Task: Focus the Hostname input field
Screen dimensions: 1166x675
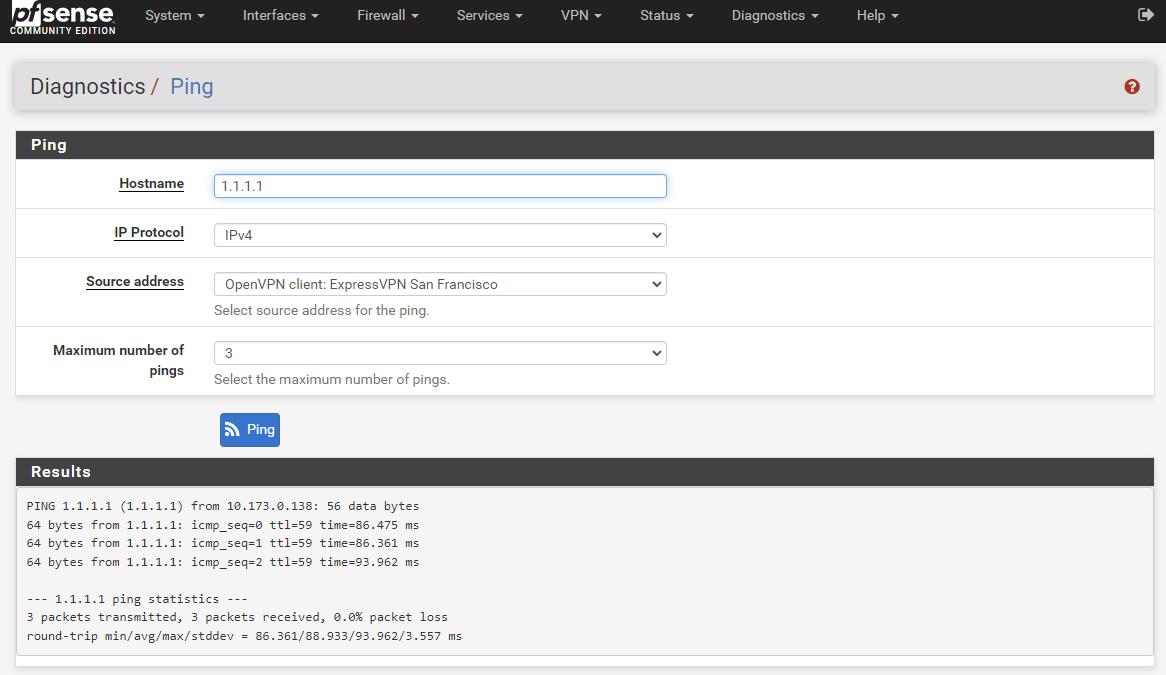Action: point(440,186)
